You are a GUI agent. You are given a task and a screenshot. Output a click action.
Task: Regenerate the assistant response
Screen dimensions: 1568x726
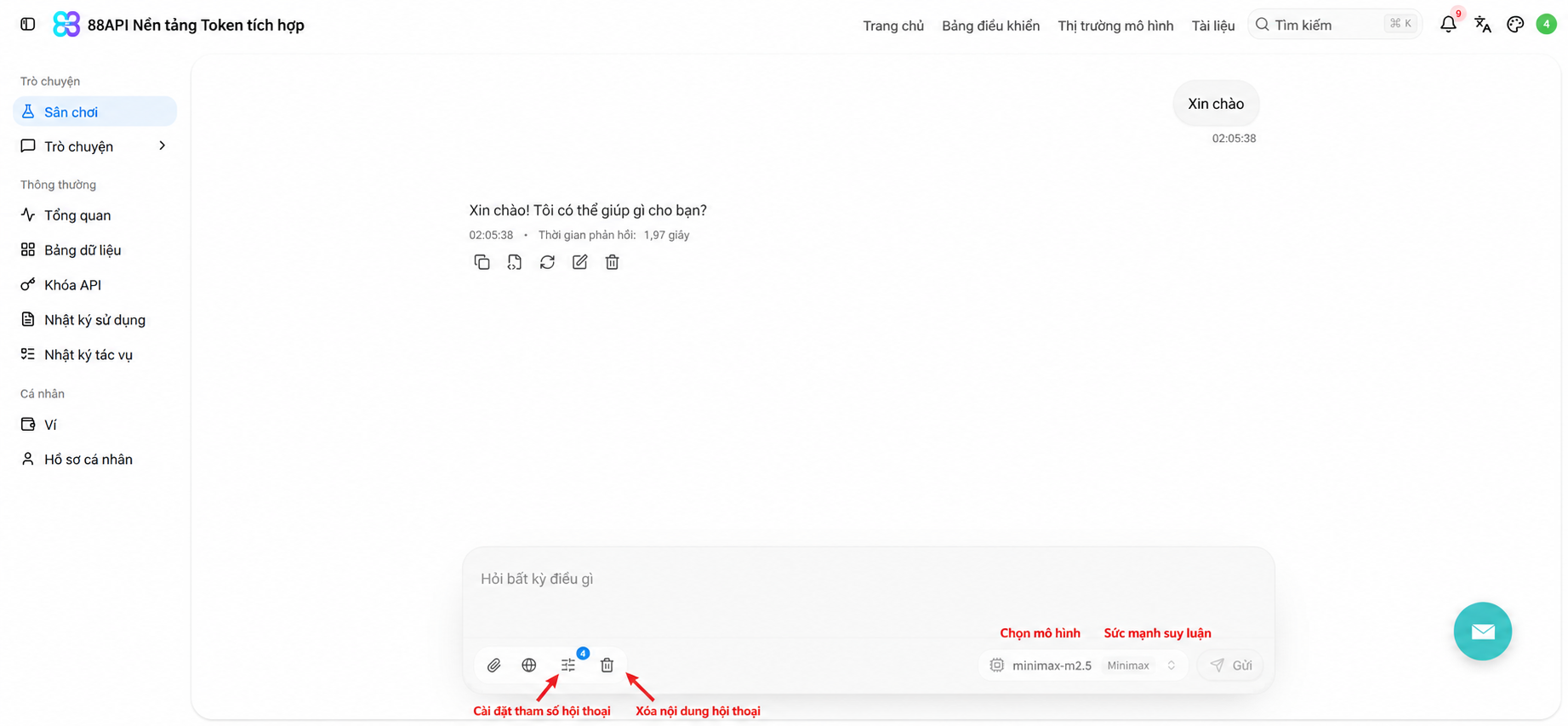[547, 262]
